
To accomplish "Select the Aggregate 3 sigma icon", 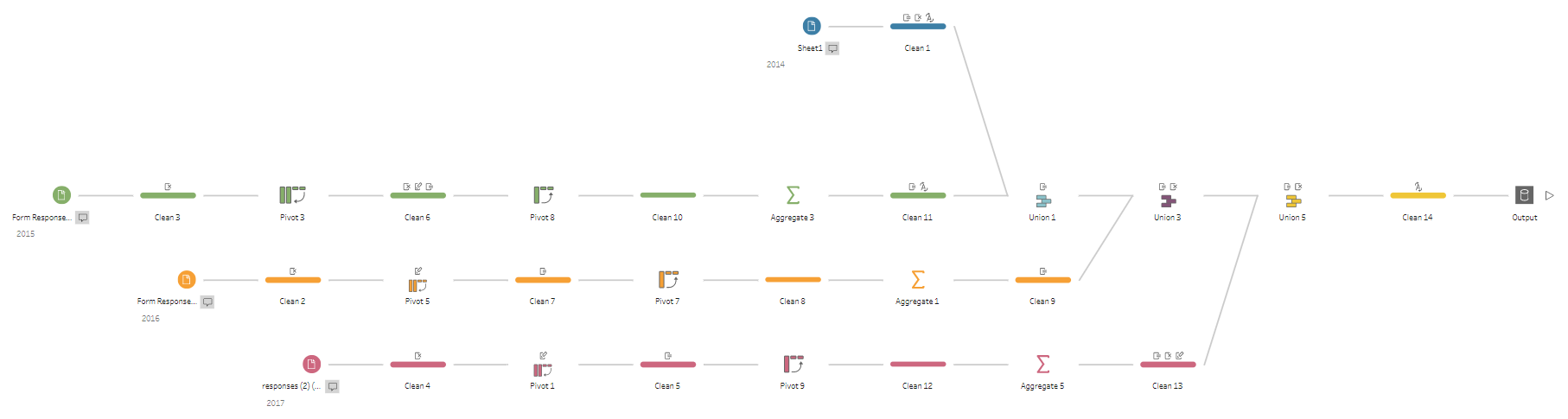I will point(793,195).
